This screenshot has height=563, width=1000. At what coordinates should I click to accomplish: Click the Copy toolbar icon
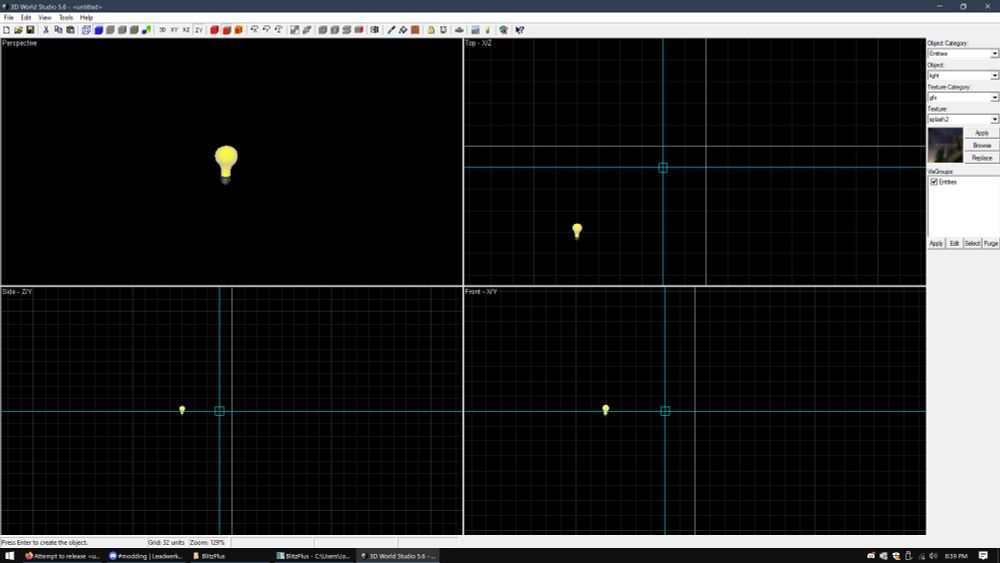click(x=58, y=30)
